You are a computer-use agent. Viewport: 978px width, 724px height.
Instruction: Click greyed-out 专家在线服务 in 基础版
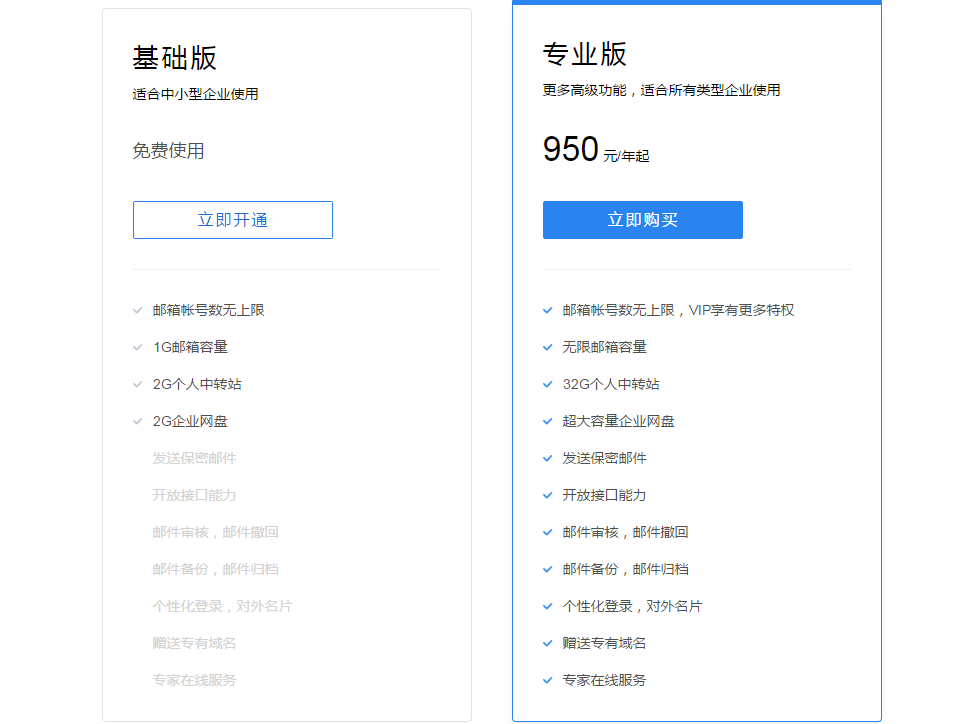[195, 680]
